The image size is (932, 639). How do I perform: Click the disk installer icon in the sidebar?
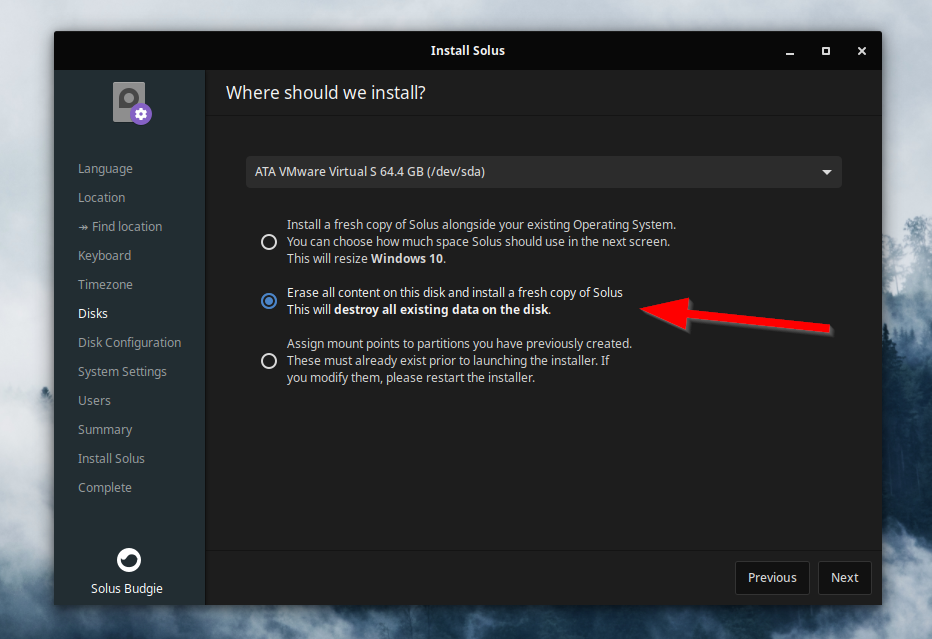(132, 103)
